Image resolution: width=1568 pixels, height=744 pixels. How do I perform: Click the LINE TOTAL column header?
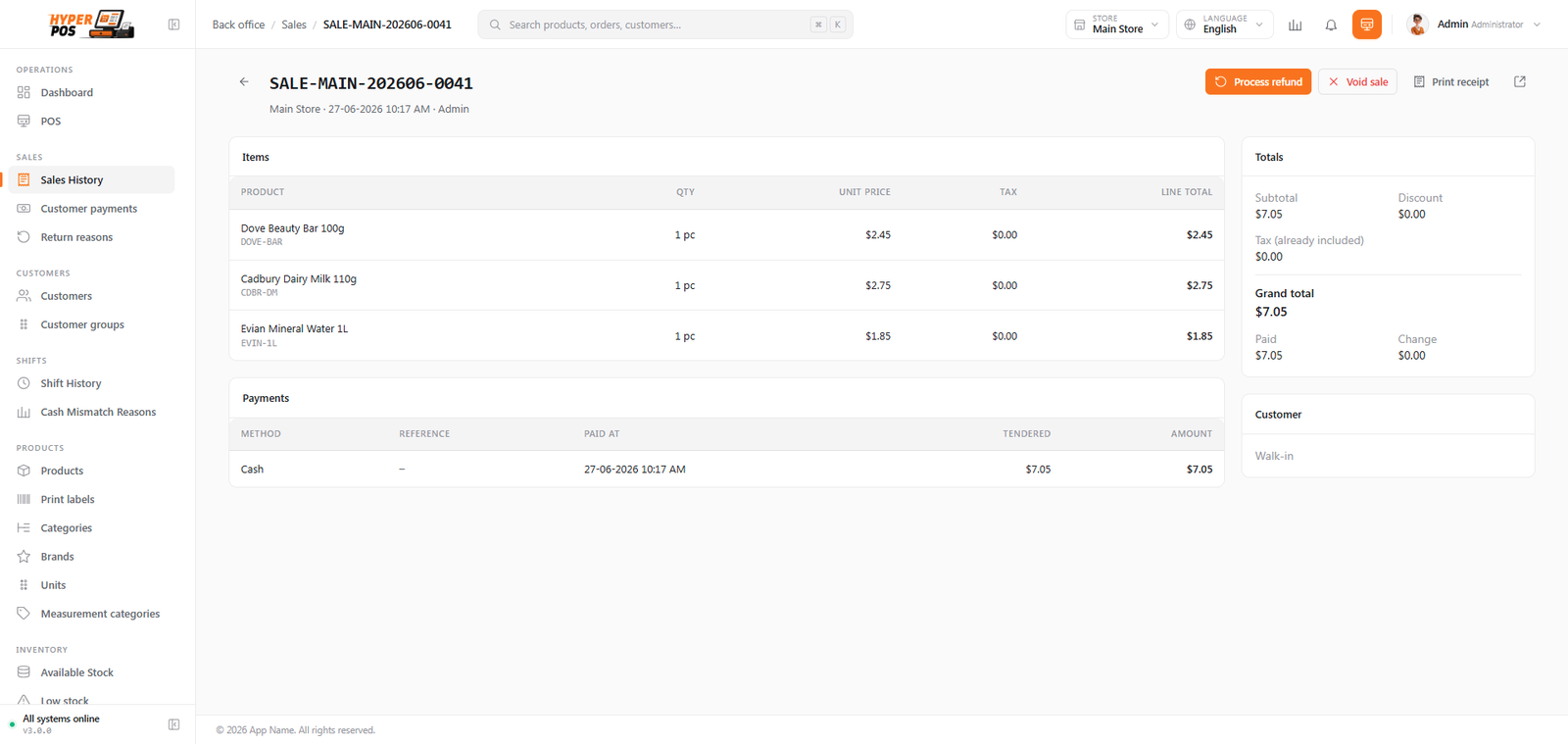[x=1187, y=192]
